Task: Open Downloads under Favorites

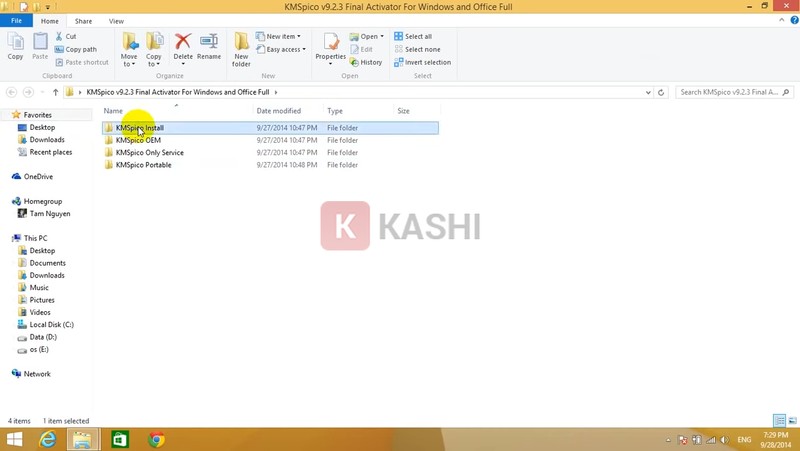Action: pyautogui.click(x=47, y=140)
